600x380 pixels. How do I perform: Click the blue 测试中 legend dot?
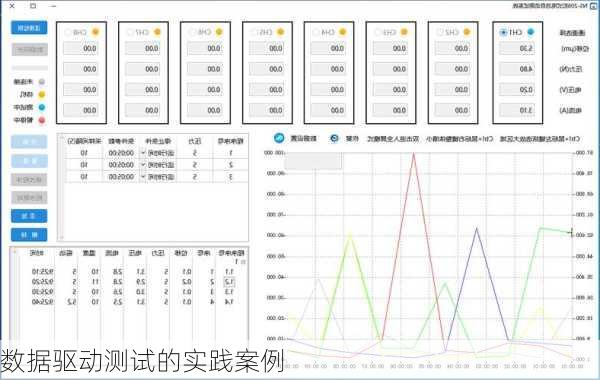pos(42,107)
